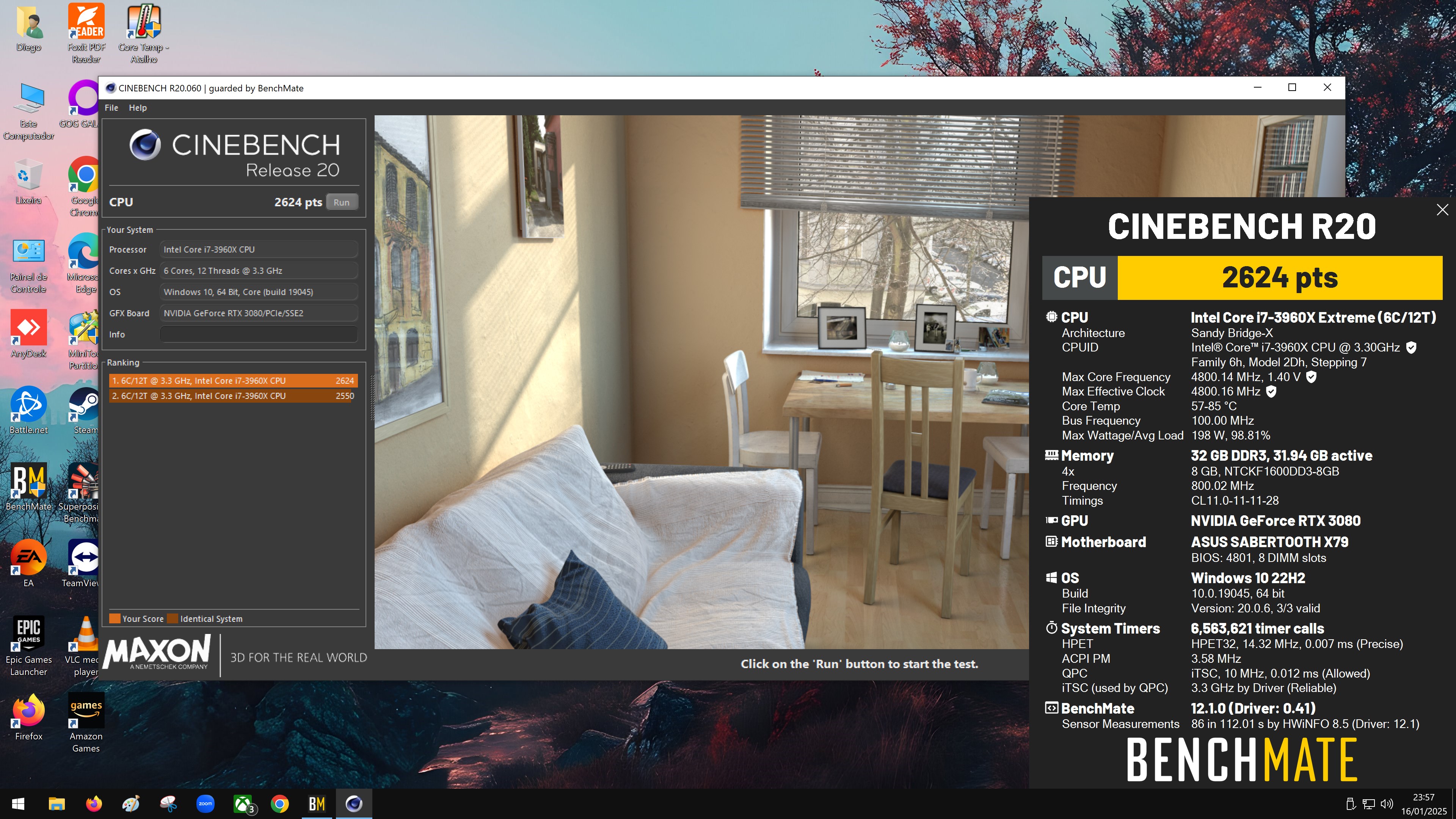Click the Processor field Intel Core i7-3960X
Viewport: 1456px width, 819px height.
(x=259, y=249)
